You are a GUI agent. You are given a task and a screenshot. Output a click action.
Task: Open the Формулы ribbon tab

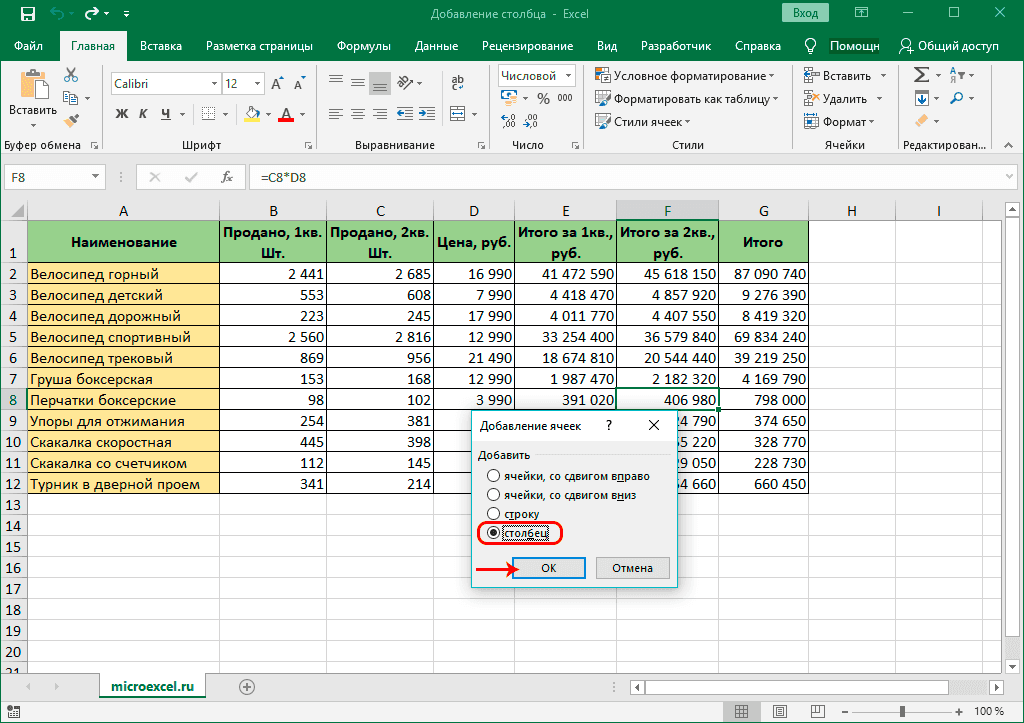tap(363, 45)
